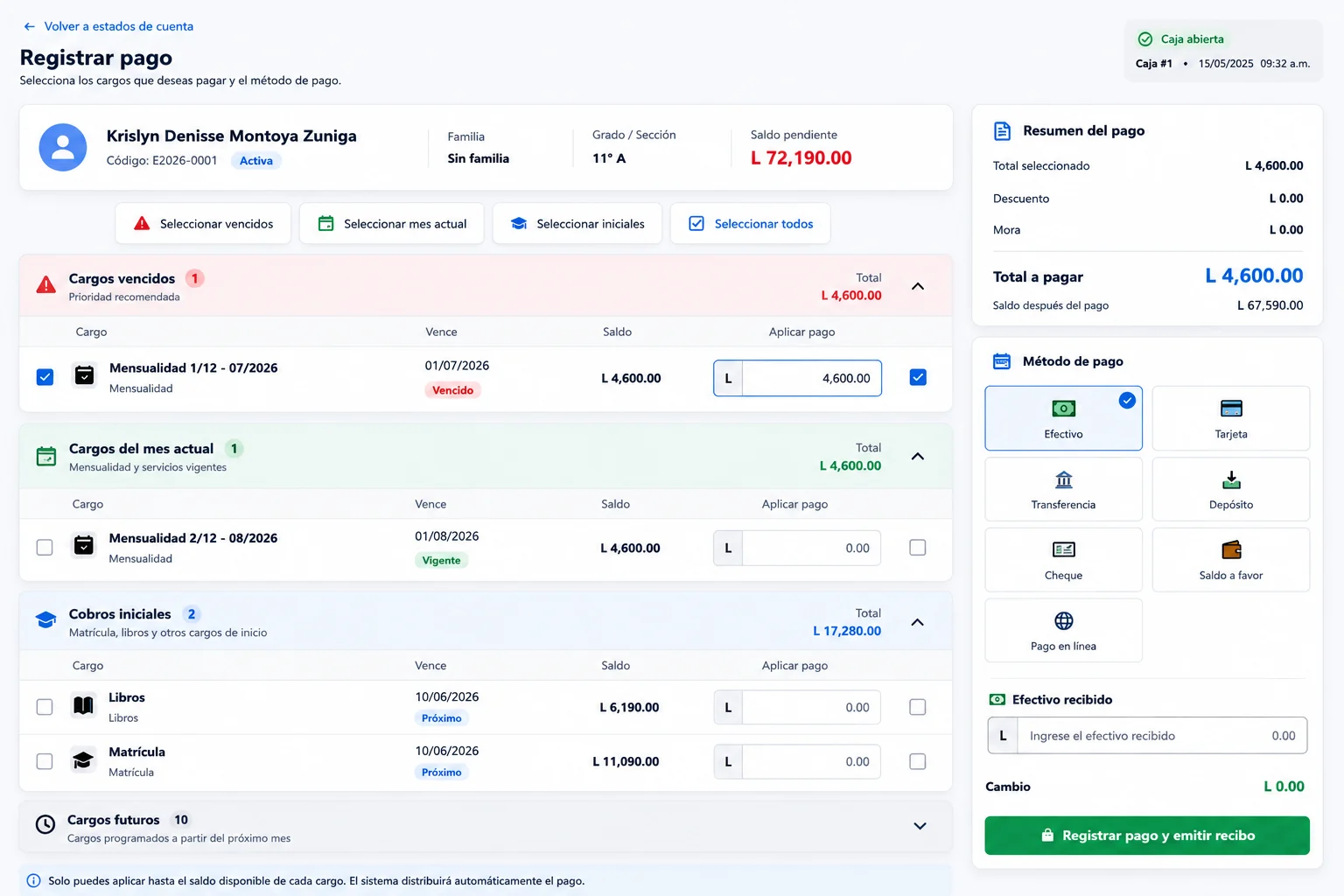Click the graduation cap icon for Matrícula
1344x896 pixels.
pos(83,760)
